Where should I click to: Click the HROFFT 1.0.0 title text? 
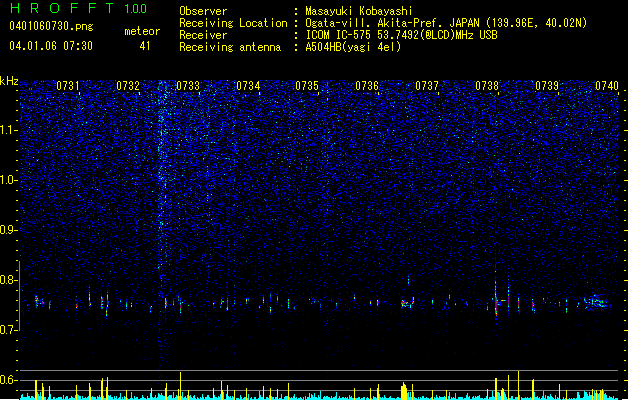(x=78, y=8)
